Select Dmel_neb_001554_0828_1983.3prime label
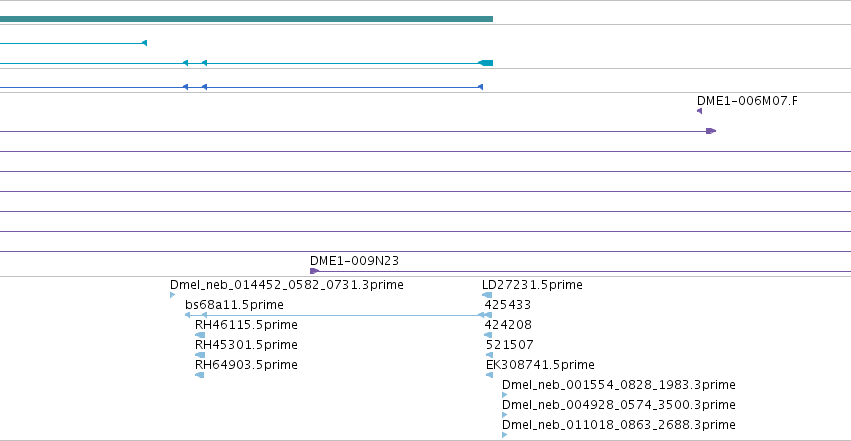Screen dimensions: 851x441 [x=619, y=385]
